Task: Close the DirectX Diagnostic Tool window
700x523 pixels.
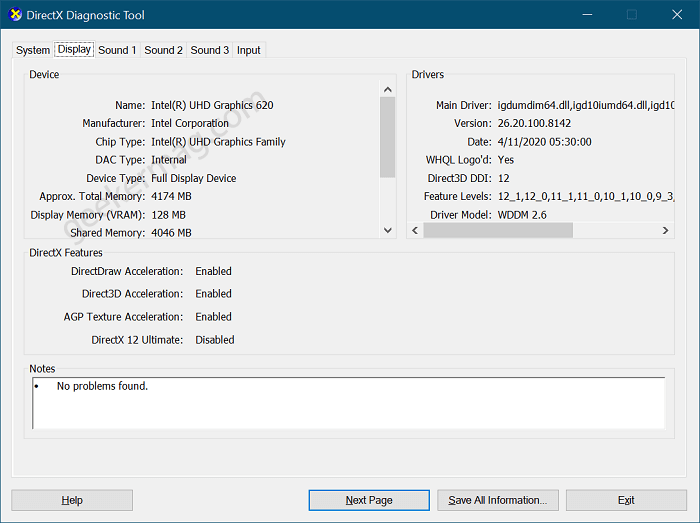Action: pyautogui.click(x=677, y=15)
